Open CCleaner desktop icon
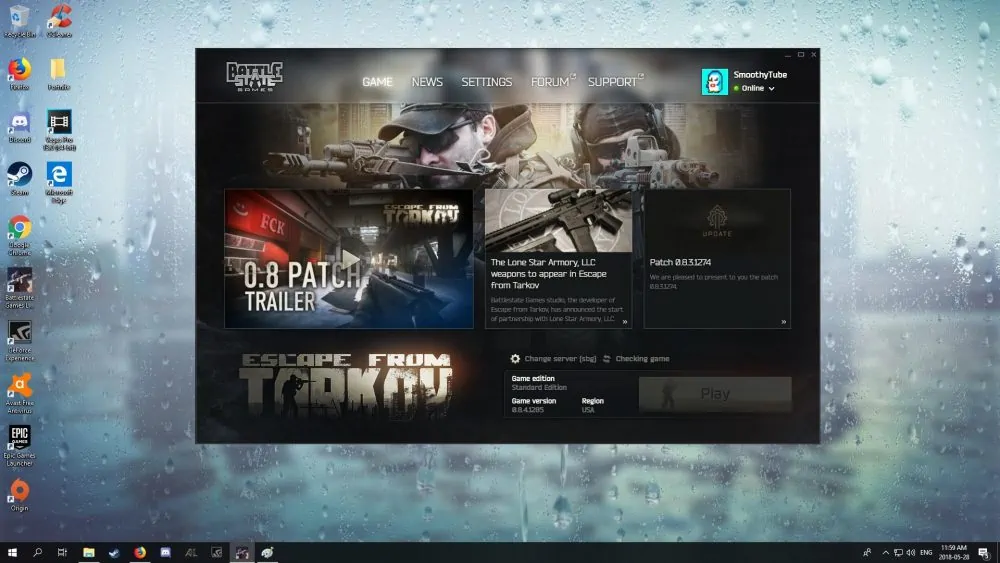 [x=59, y=21]
